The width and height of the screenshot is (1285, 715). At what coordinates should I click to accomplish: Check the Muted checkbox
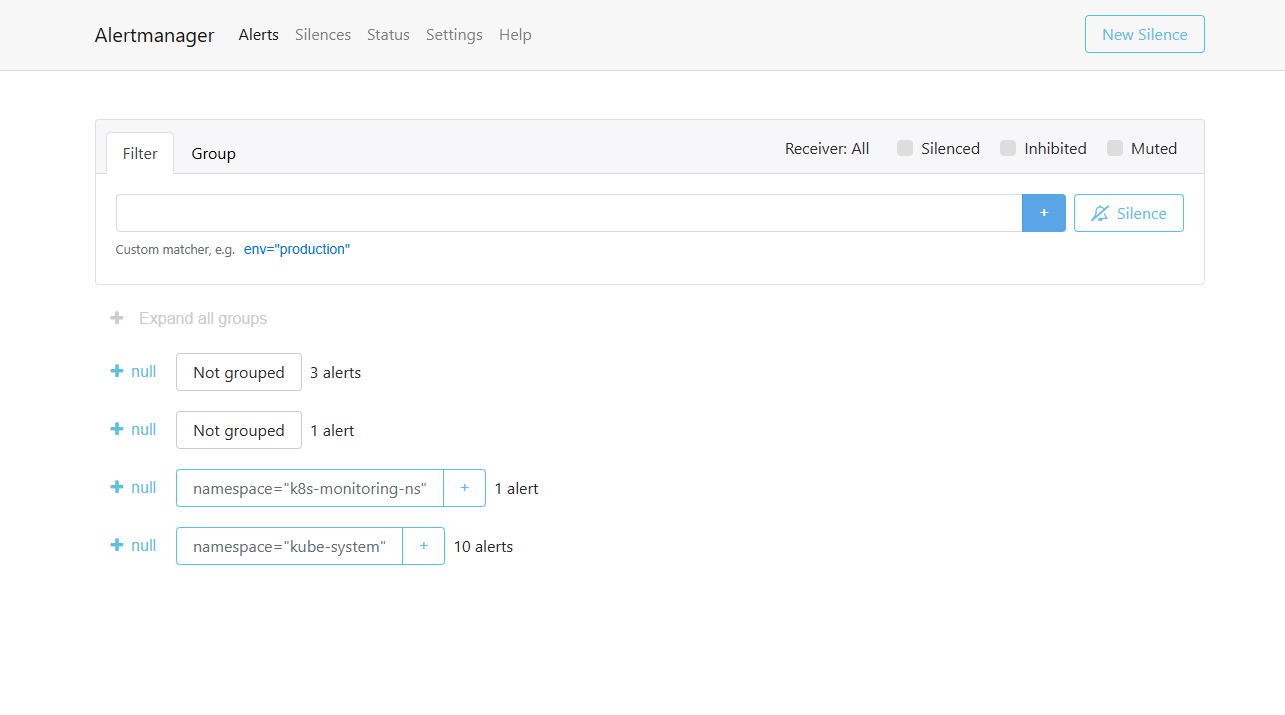[1115, 148]
